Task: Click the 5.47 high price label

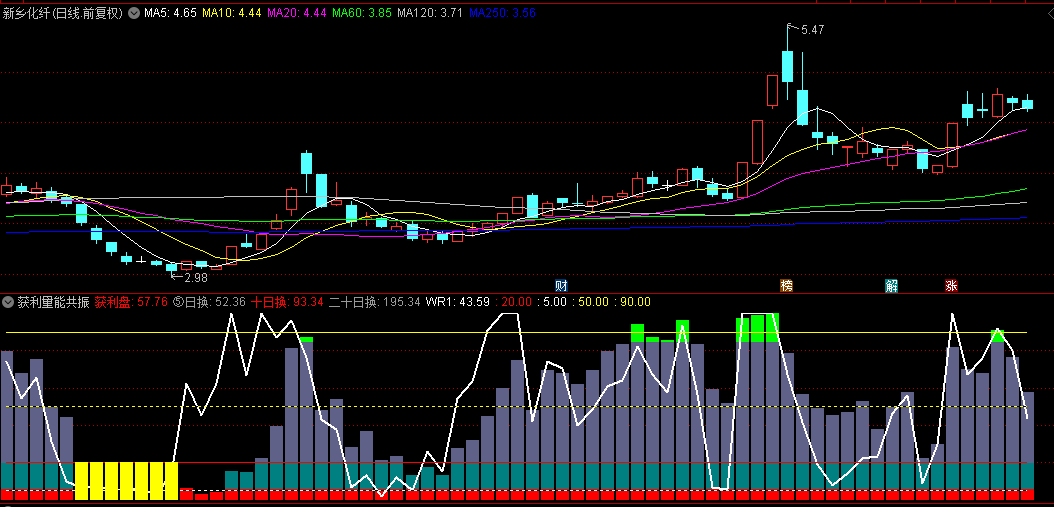Action: pyautogui.click(x=812, y=30)
